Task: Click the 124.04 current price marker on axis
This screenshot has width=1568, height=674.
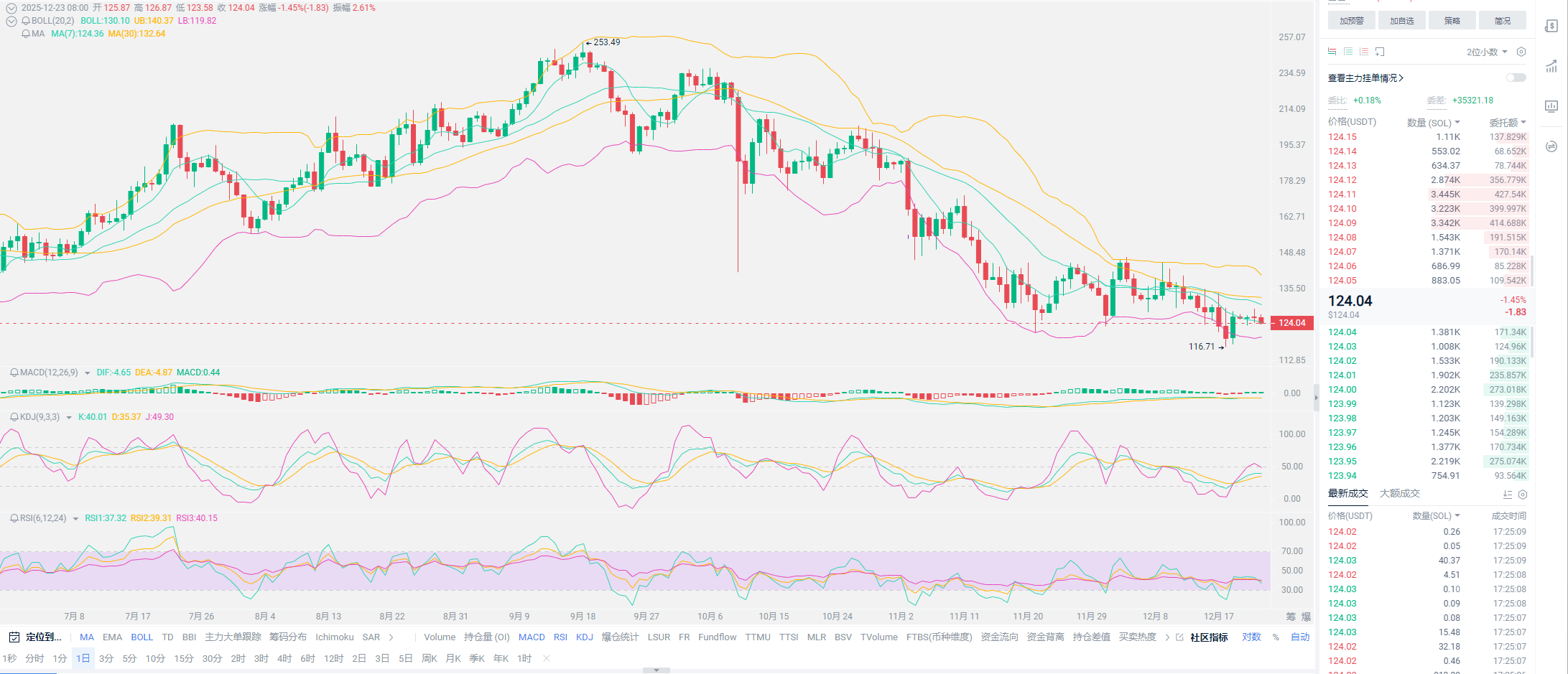Action: point(1292,323)
